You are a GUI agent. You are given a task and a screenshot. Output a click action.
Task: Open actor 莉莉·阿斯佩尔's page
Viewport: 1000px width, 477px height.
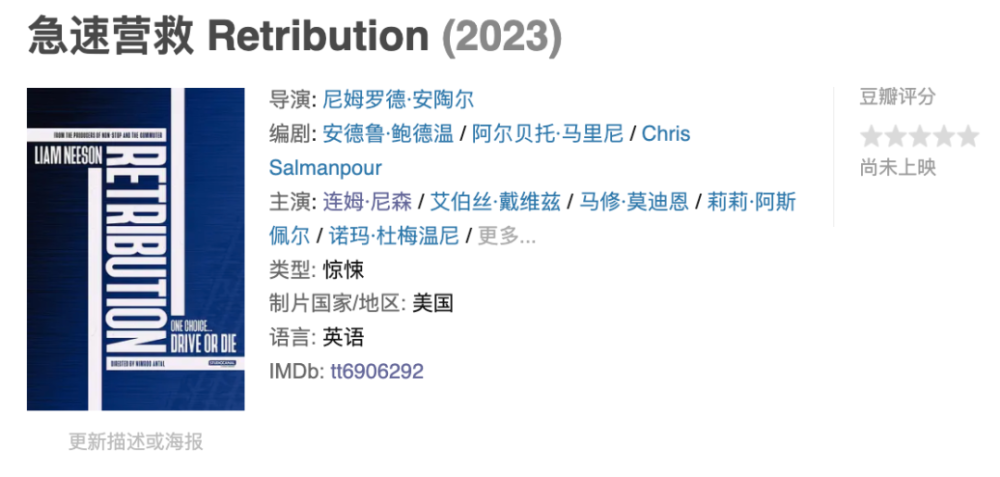coord(751,202)
